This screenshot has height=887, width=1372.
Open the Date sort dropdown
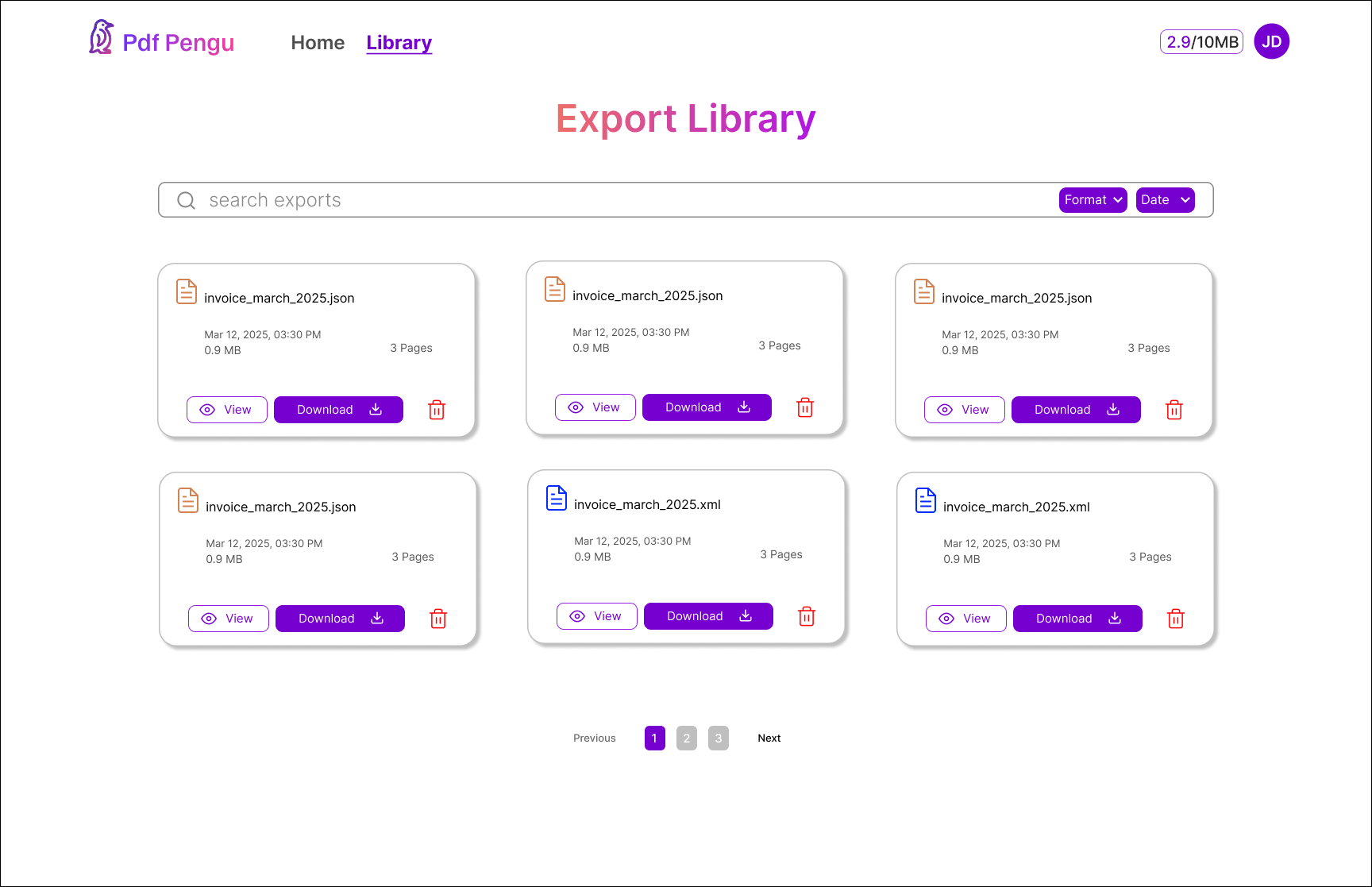click(x=1165, y=200)
